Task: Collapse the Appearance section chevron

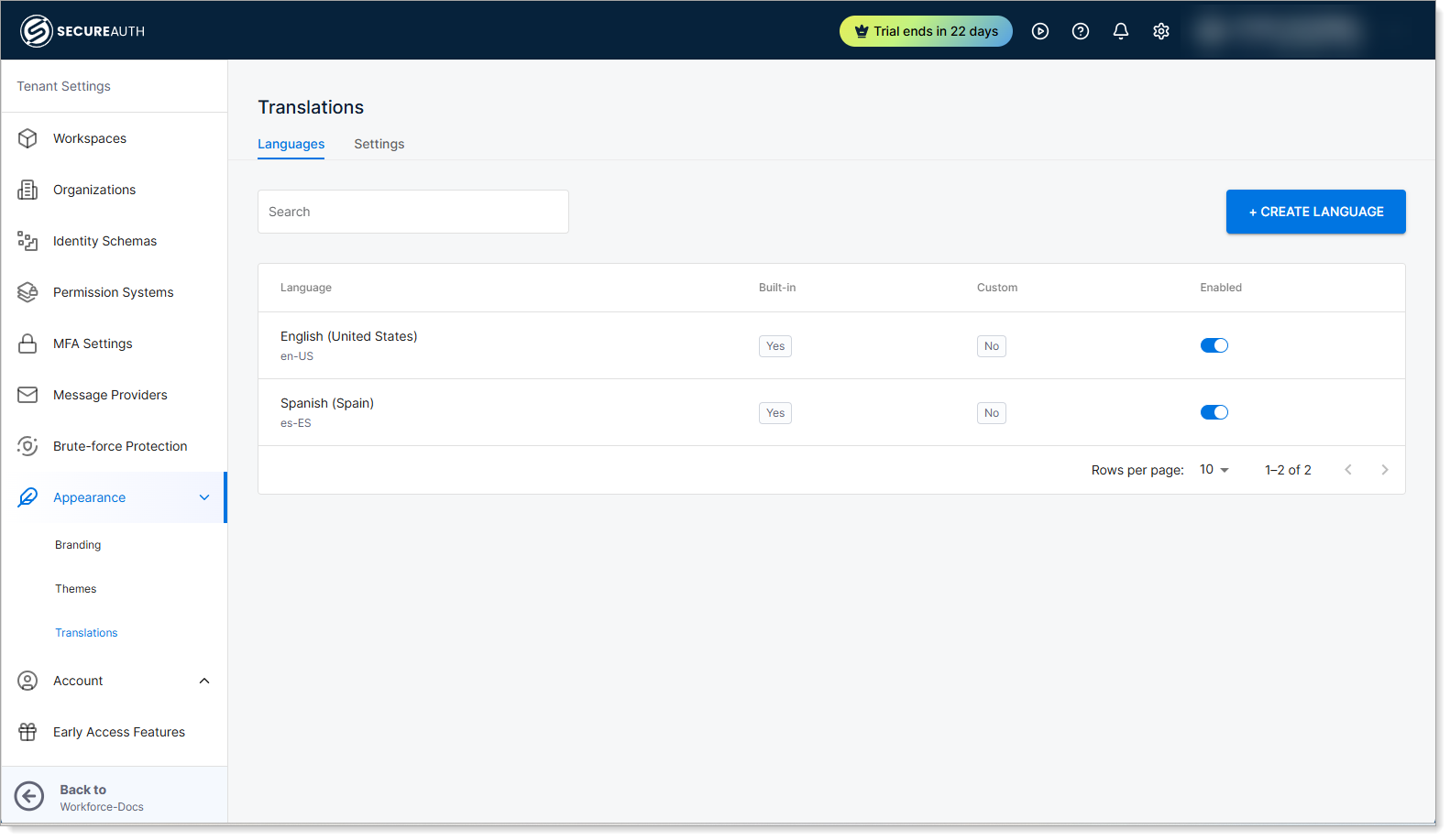Action: point(204,497)
